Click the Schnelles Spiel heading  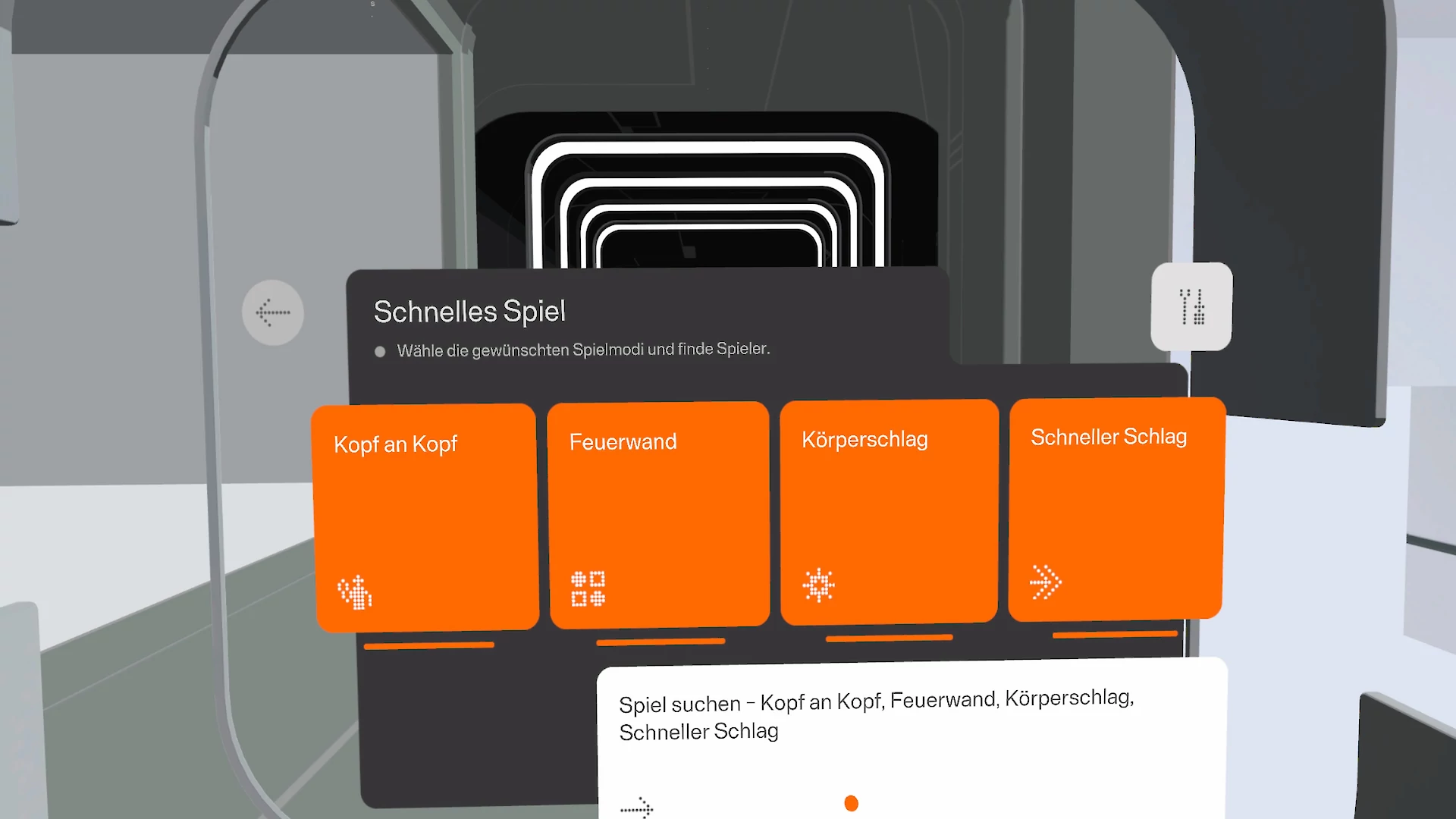pos(469,312)
